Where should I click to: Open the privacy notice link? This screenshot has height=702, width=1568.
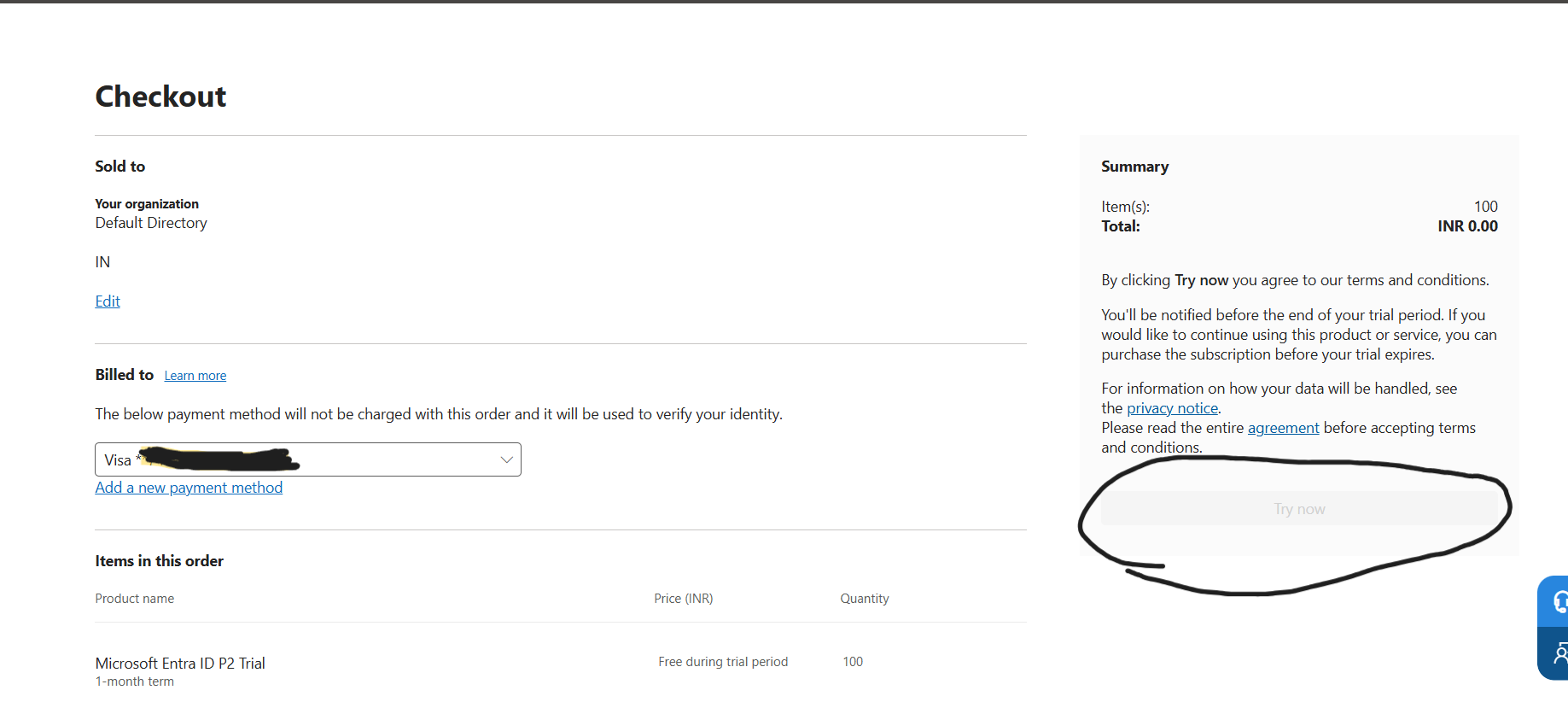pos(1173,408)
